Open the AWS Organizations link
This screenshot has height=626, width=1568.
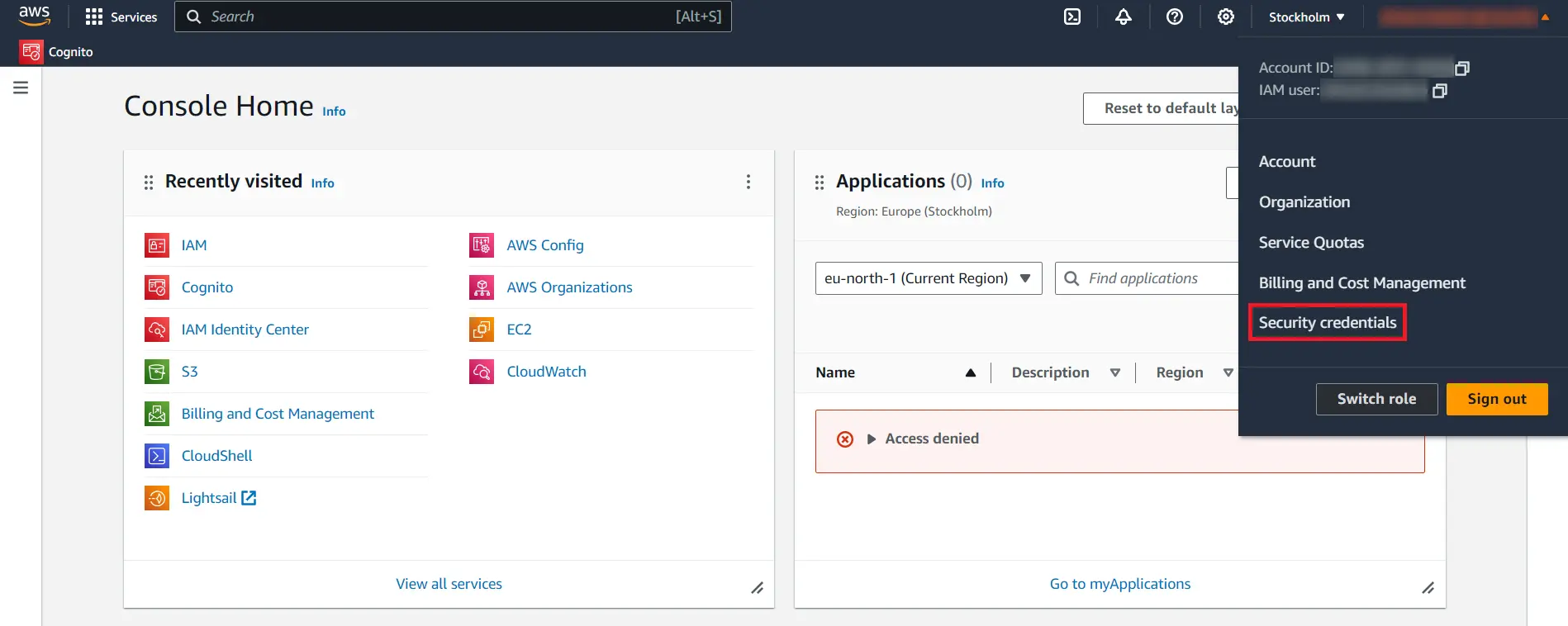point(569,287)
